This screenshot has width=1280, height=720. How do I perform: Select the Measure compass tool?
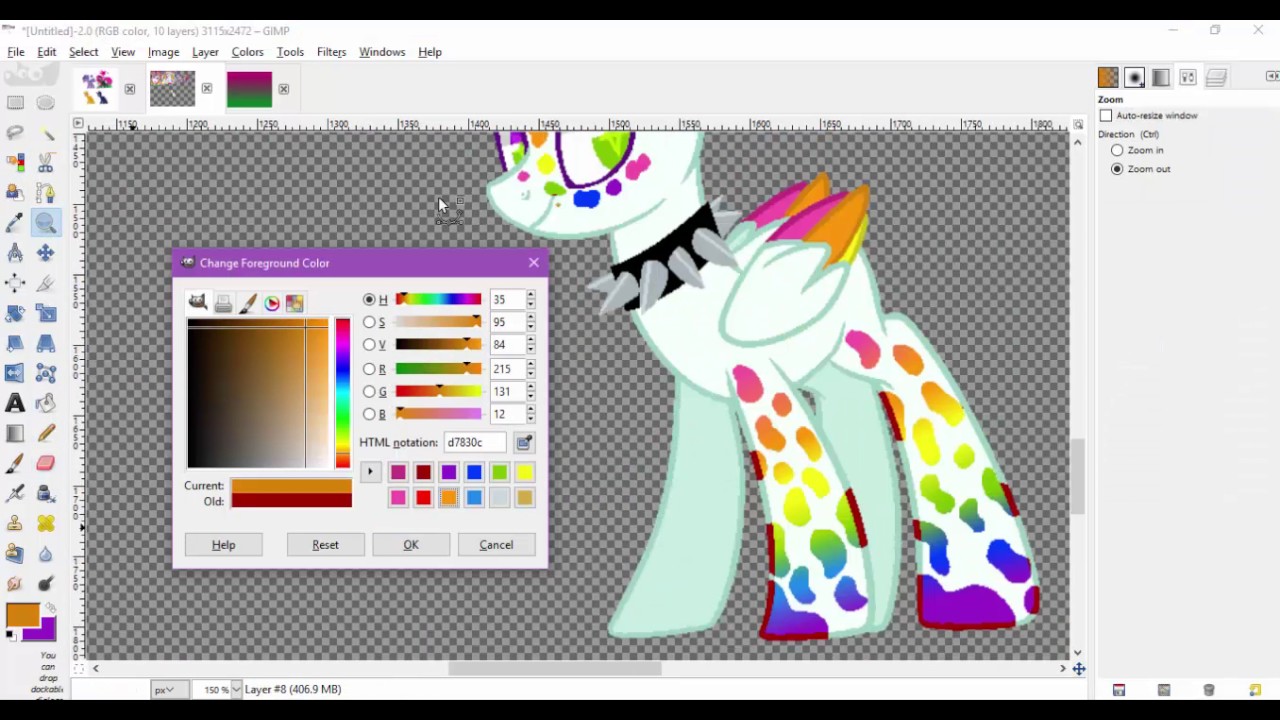pos(15,252)
